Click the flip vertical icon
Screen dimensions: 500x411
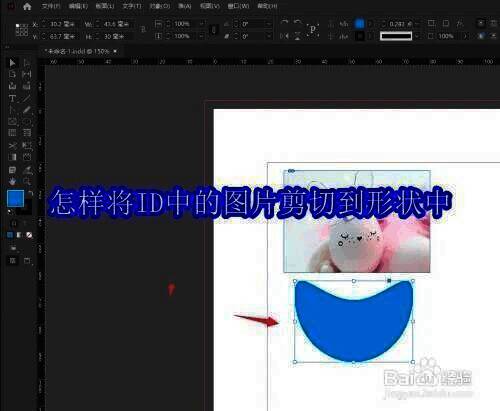[x=298, y=36]
